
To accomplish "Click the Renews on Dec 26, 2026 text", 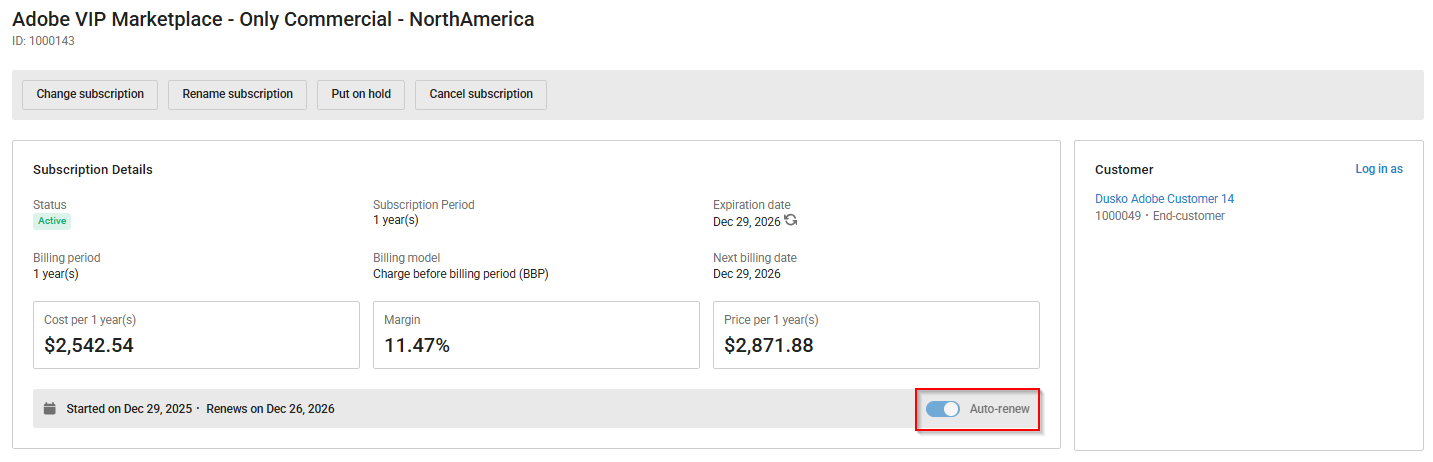I will pos(270,409).
